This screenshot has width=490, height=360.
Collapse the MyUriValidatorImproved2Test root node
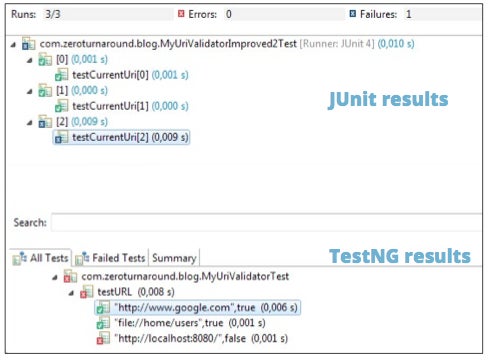(13, 44)
